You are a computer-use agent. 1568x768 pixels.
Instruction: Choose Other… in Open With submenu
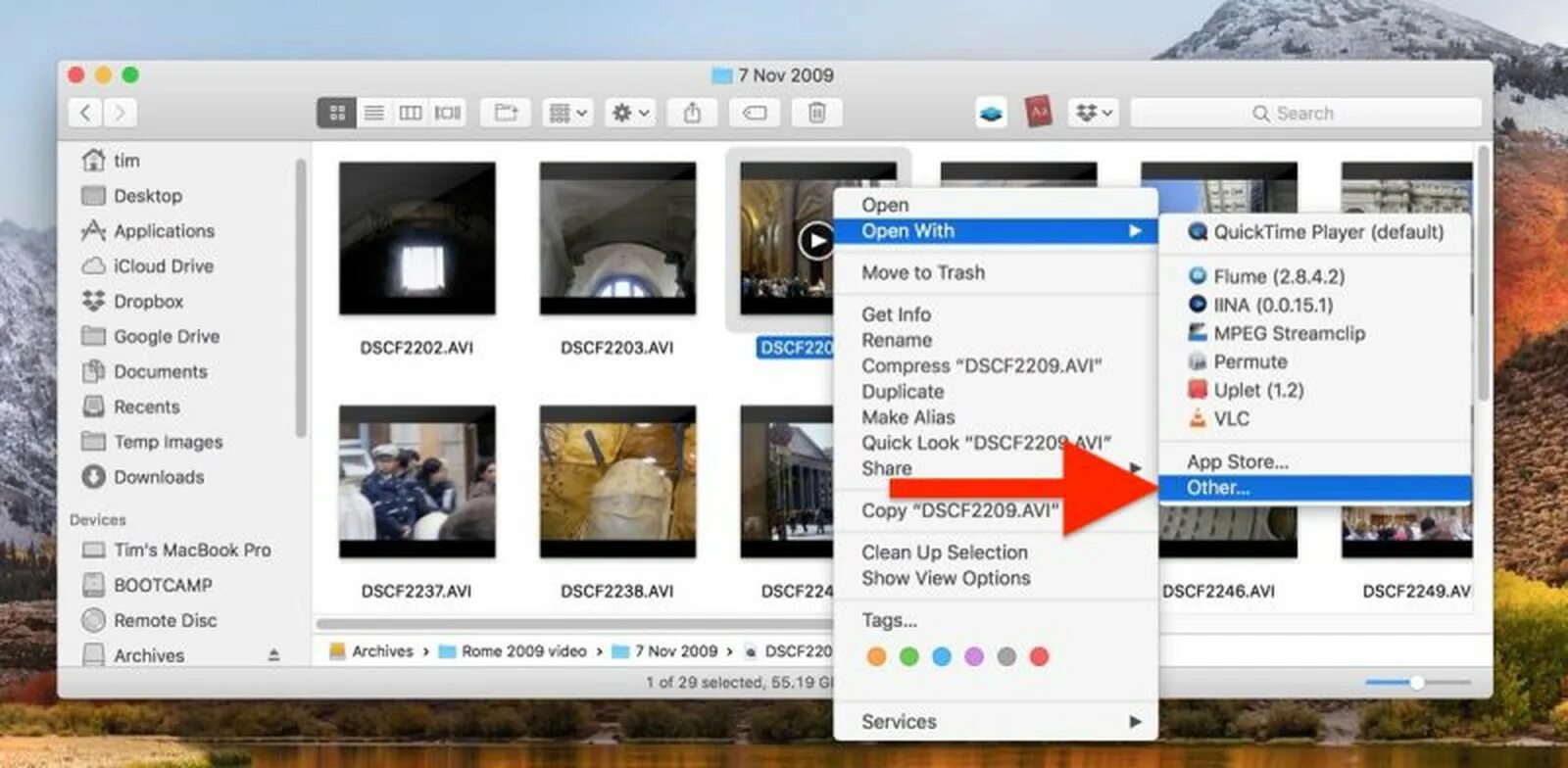(x=1314, y=488)
